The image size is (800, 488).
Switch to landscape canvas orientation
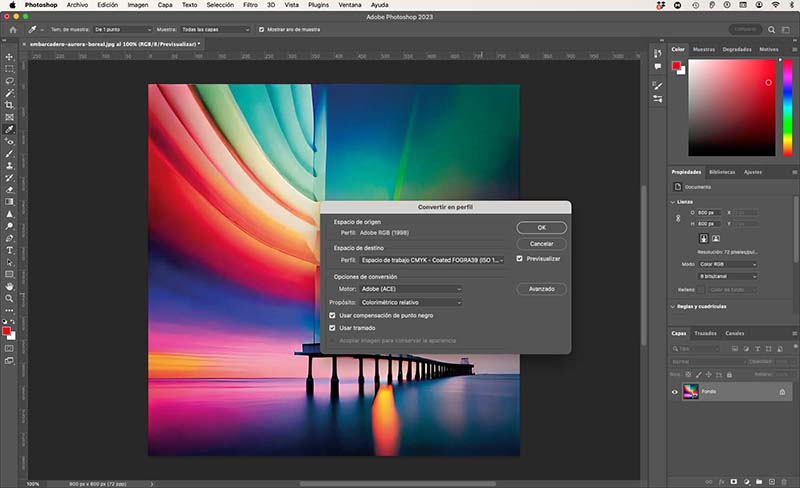[716, 238]
